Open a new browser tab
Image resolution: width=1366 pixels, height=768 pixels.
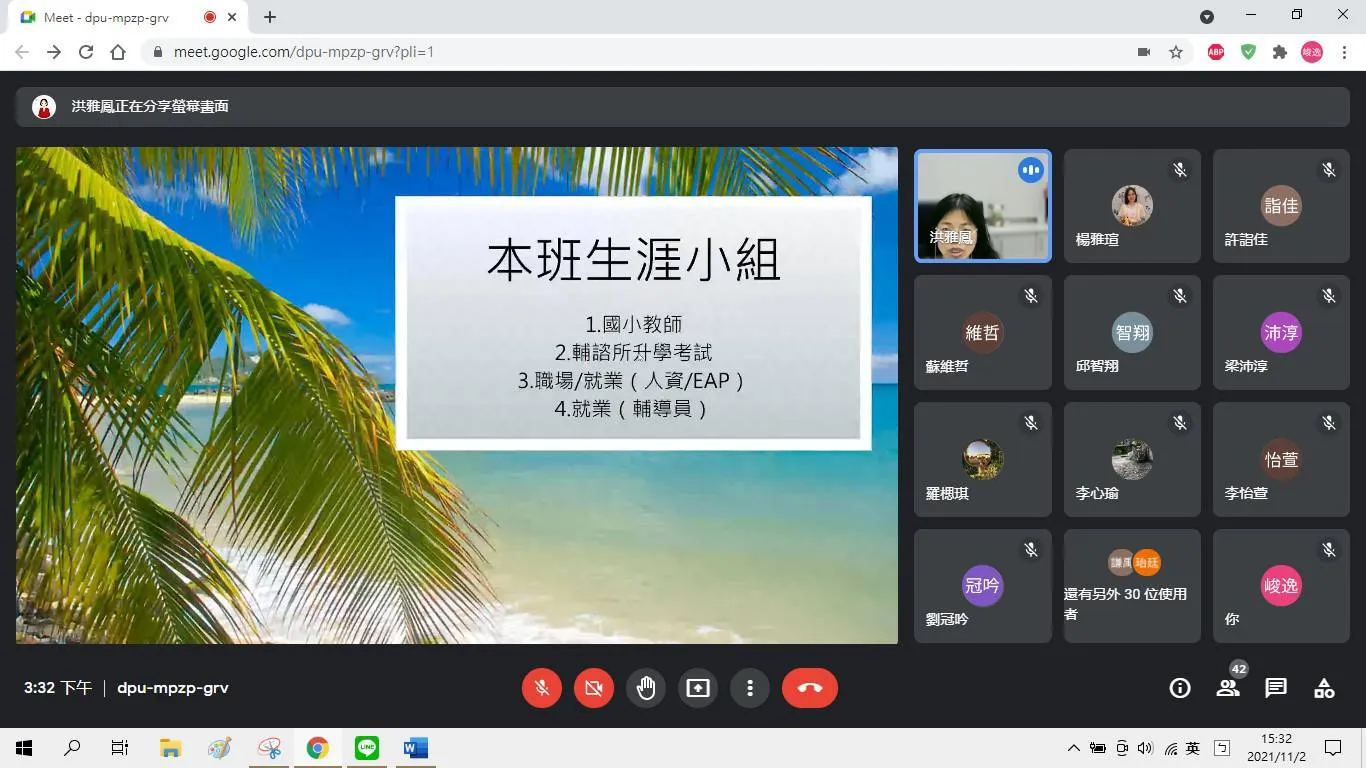pyautogui.click(x=270, y=17)
